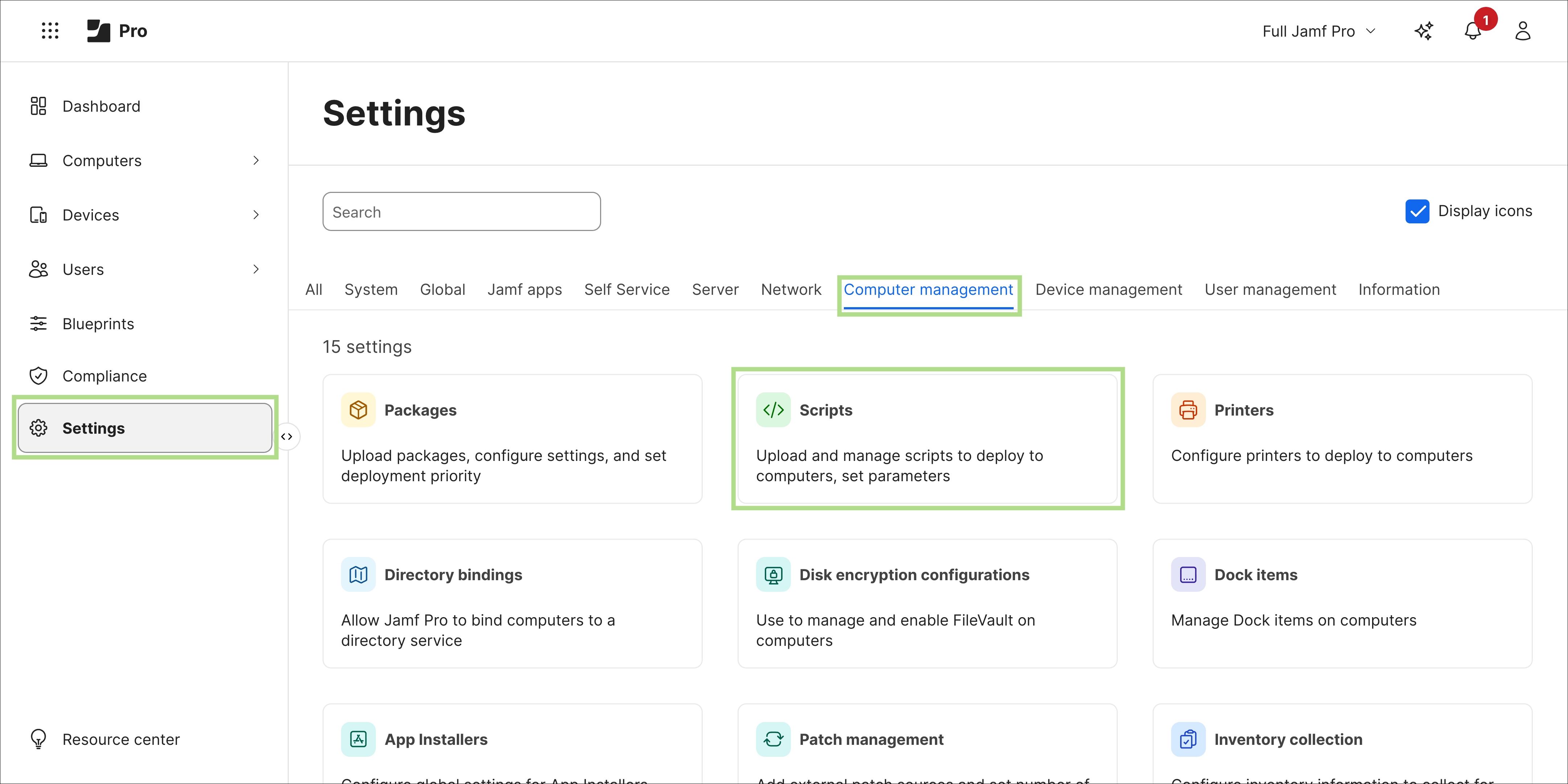Open the app switcher grid icon
Screen dimensions: 1568x784
coord(50,30)
